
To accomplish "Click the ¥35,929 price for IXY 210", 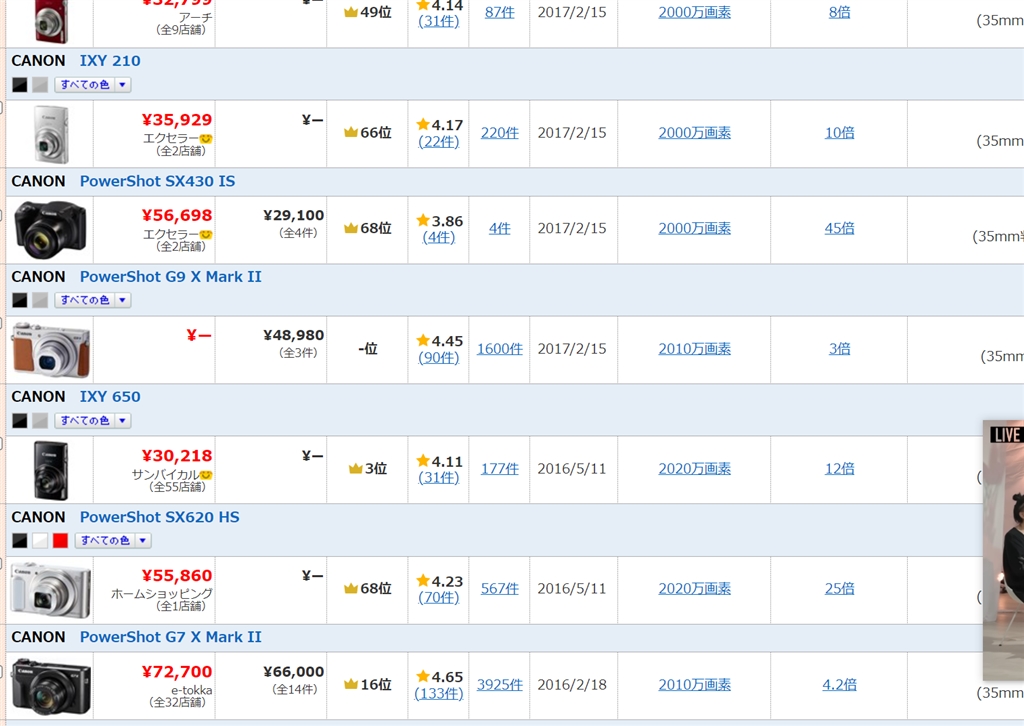I will coord(177,120).
